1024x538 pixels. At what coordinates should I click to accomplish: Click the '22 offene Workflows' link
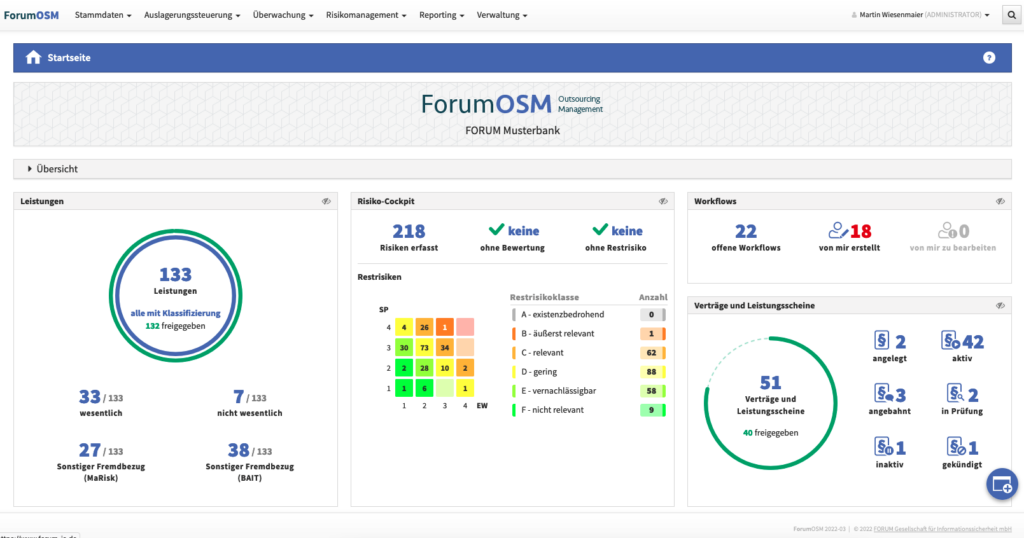(x=746, y=237)
